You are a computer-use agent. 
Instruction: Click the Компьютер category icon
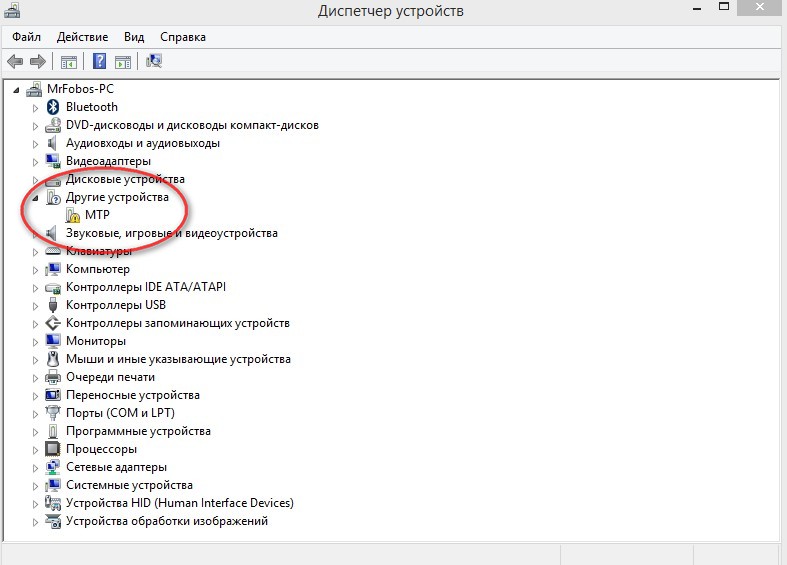coord(53,269)
